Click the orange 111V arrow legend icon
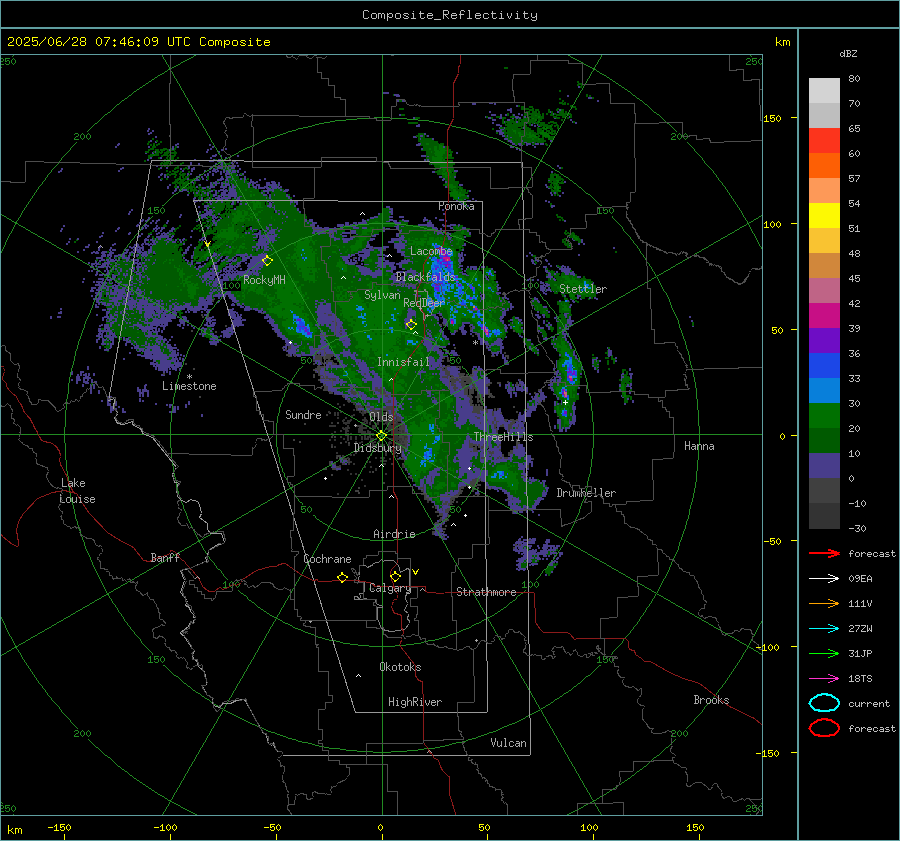This screenshot has width=900, height=841. (824, 603)
